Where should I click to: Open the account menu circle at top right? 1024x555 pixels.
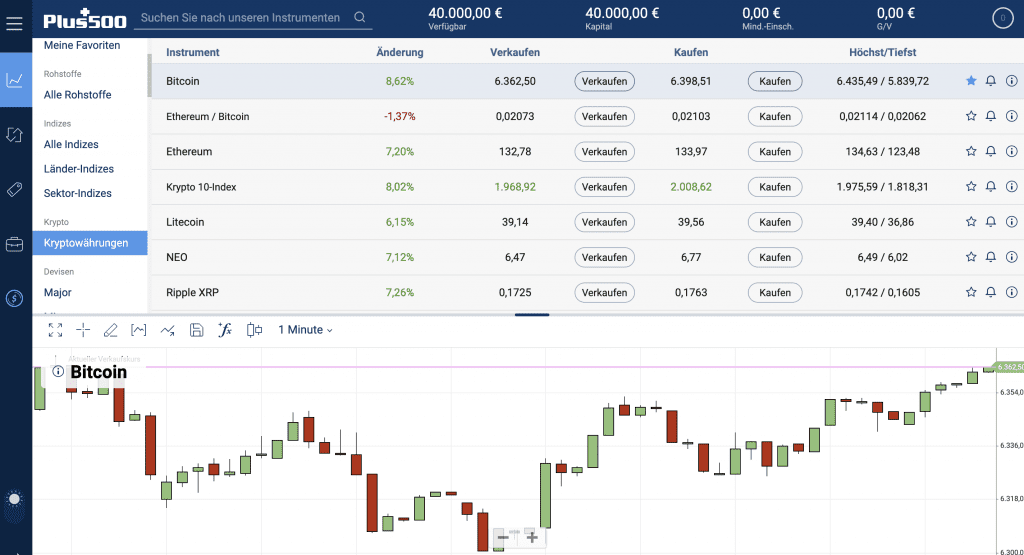point(1001,18)
